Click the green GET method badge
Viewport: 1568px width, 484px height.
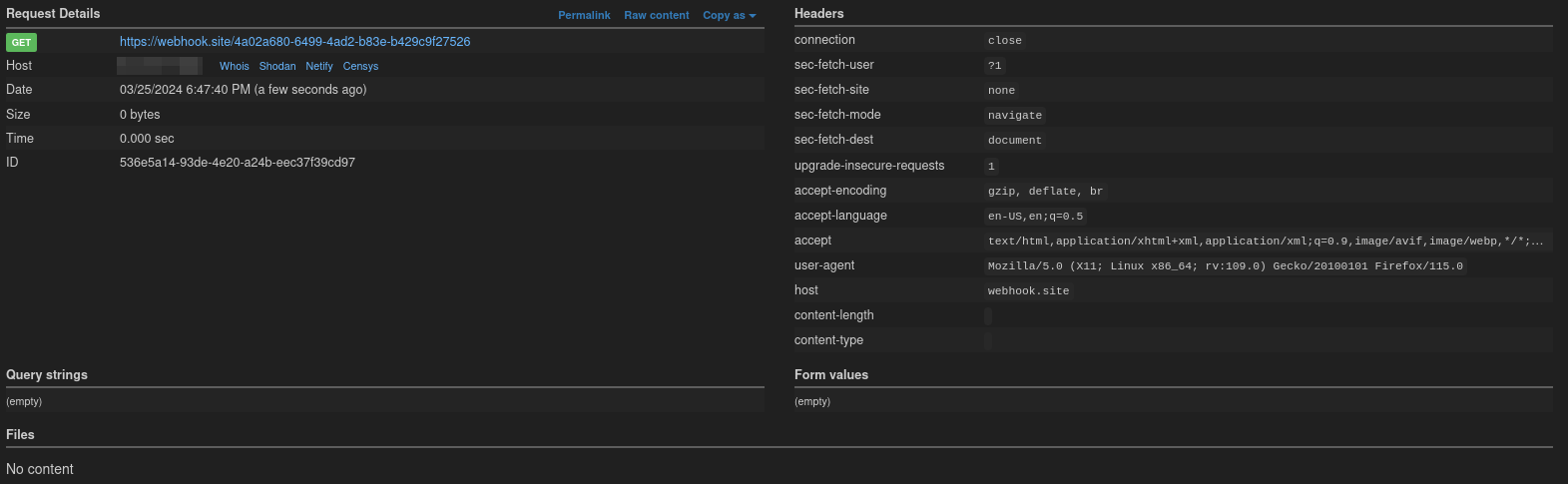(21, 42)
